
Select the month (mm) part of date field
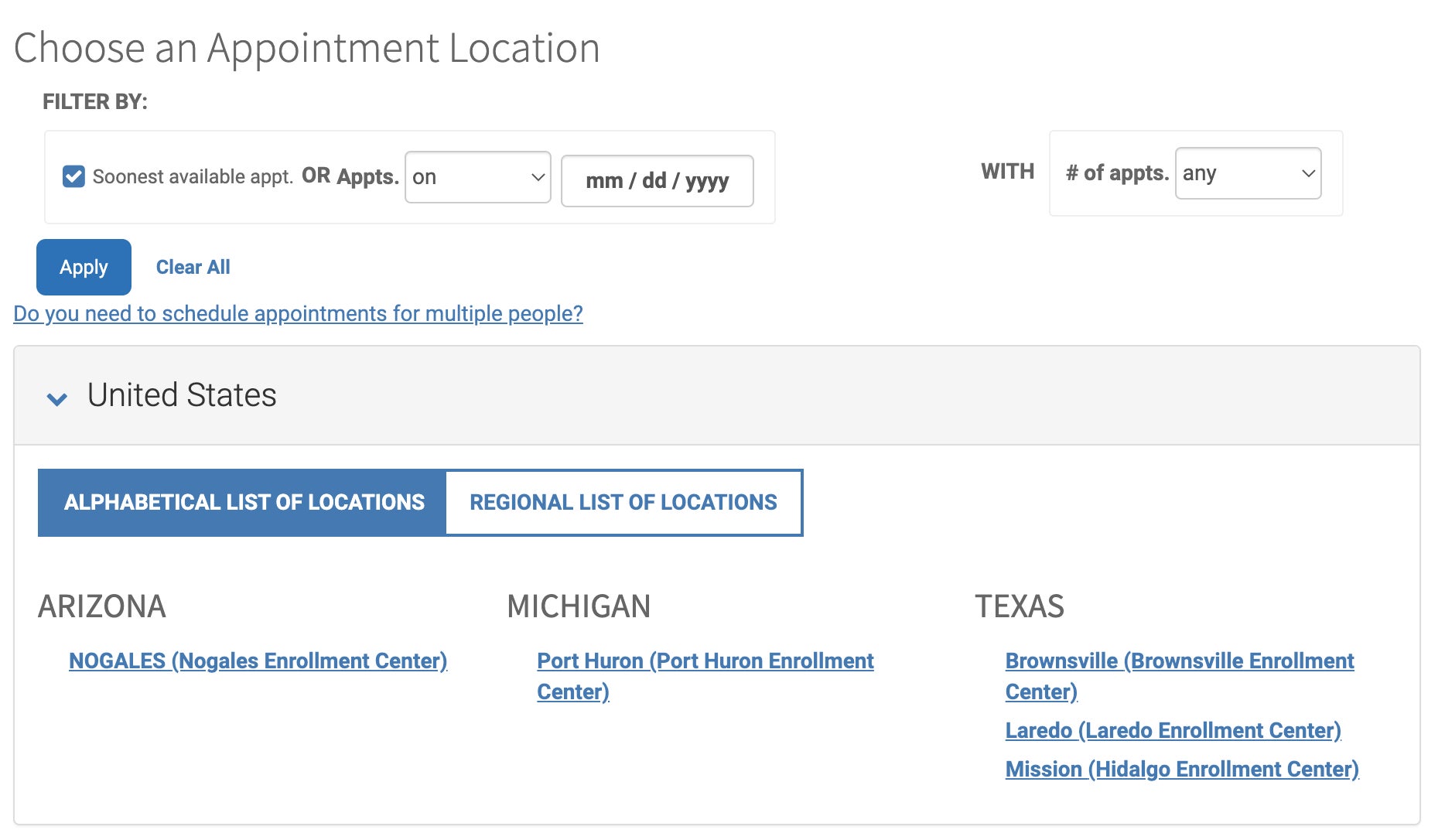pyautogui.click(x=603, y=181)
